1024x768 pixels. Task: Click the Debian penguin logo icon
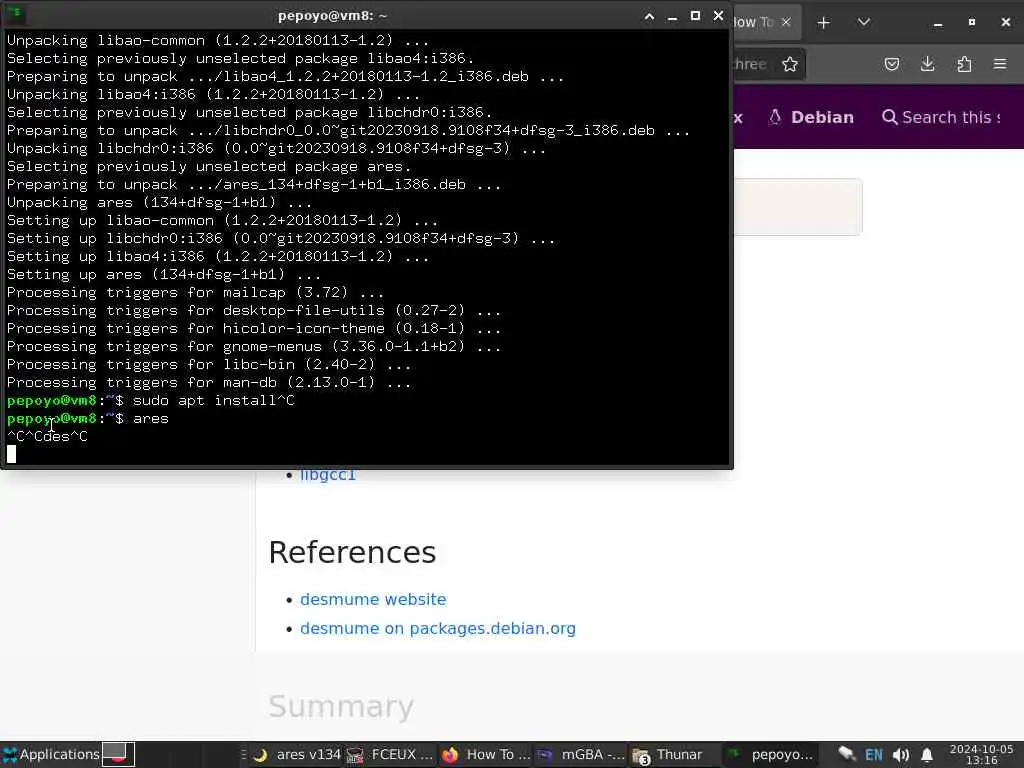(x=775, y=118)
